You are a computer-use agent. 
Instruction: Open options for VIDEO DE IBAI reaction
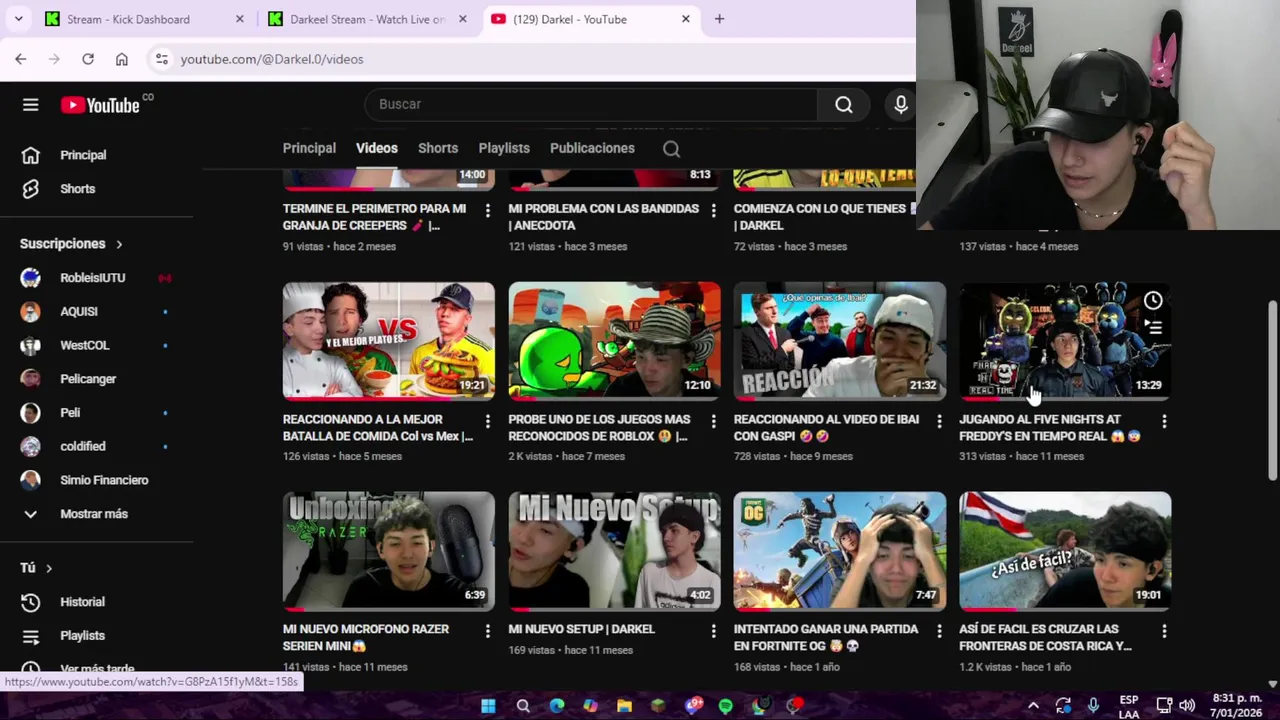[938, 422]
